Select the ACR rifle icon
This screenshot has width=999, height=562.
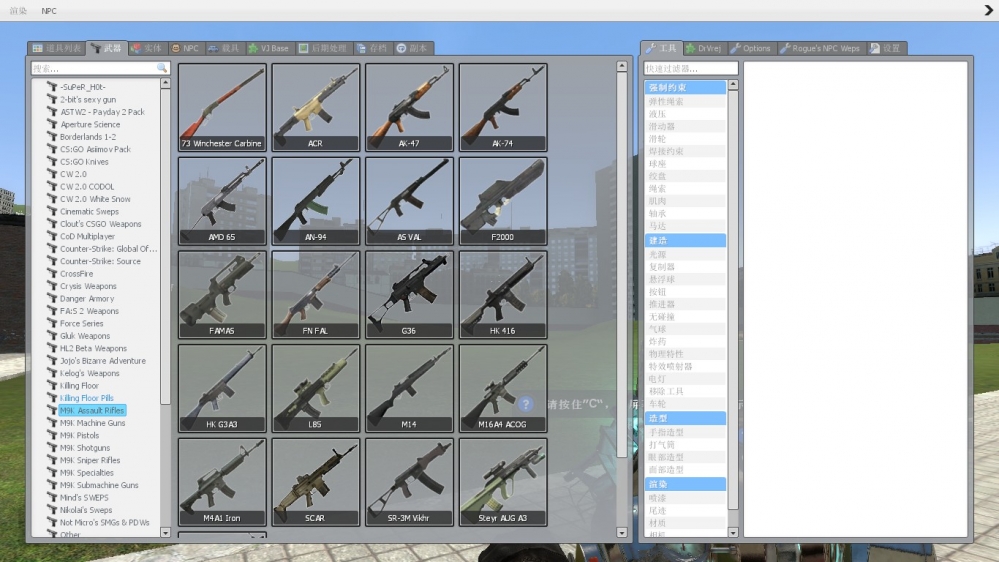pos(315,107)
